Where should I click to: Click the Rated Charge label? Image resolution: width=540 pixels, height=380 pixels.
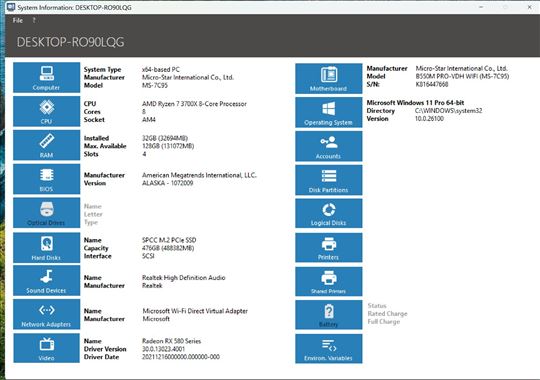tap(387, 314)
